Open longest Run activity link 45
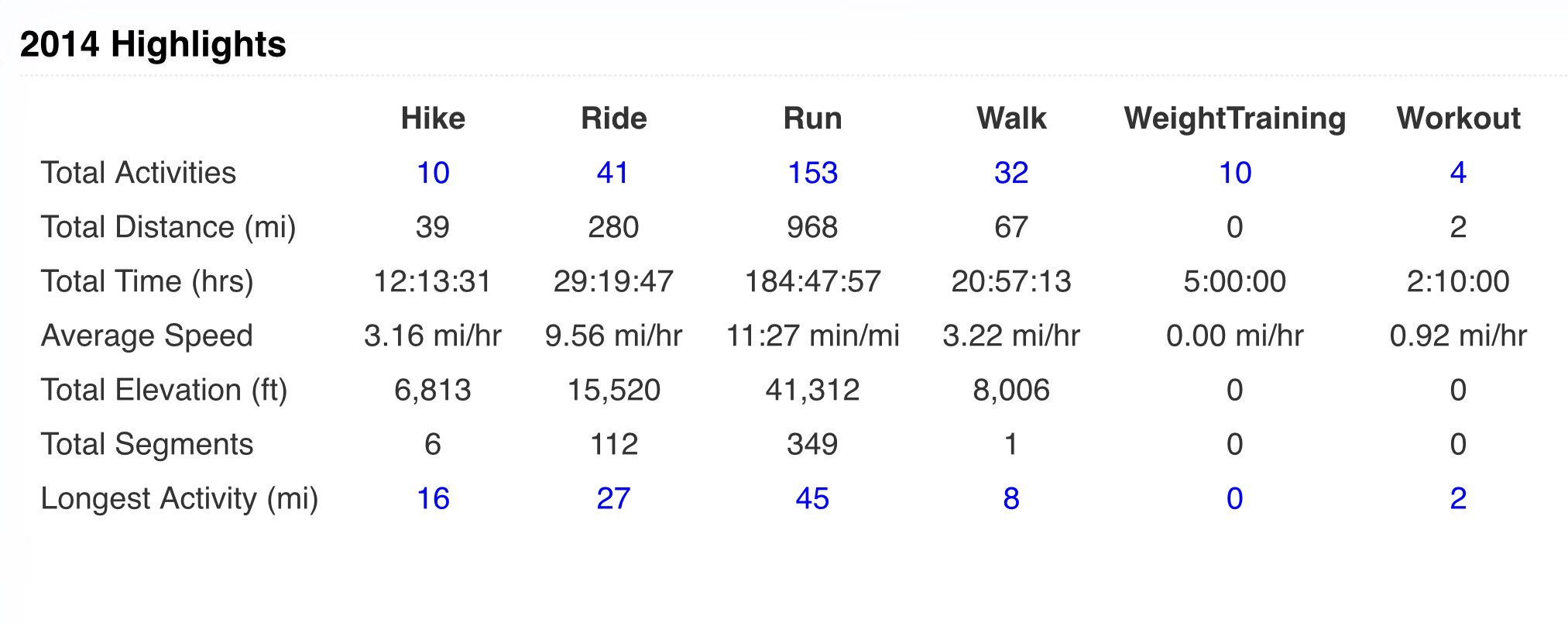 (x=812, y=498)
